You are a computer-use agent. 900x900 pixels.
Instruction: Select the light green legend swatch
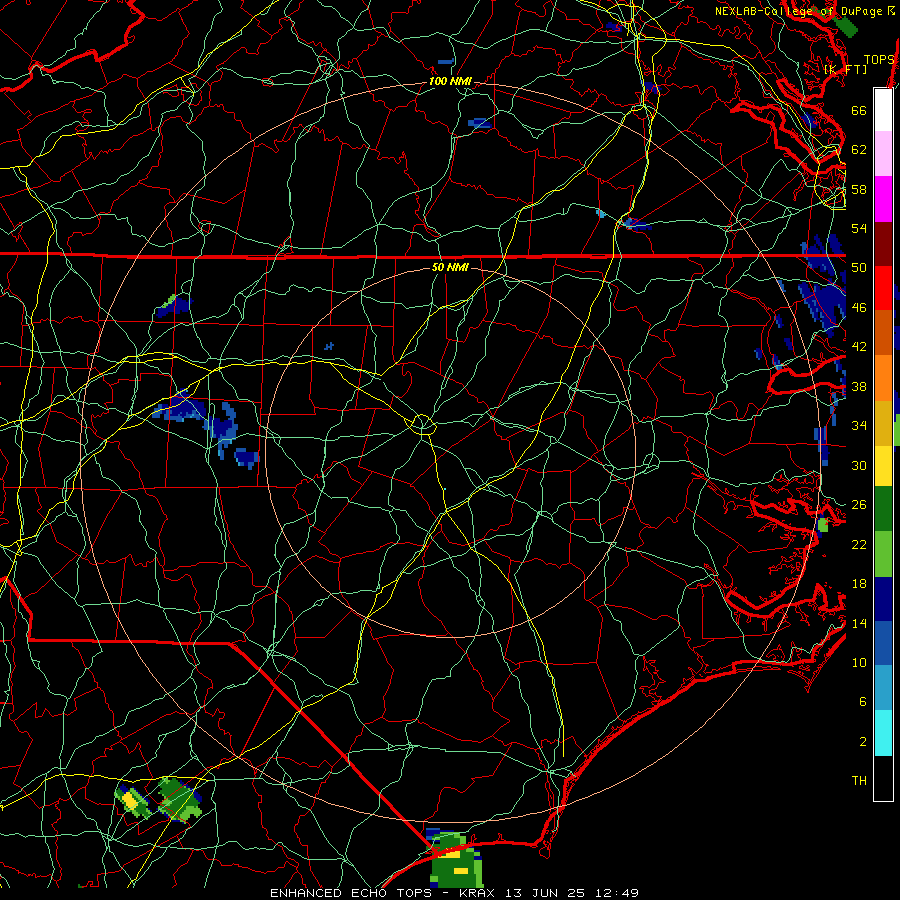tap(883, 554)
